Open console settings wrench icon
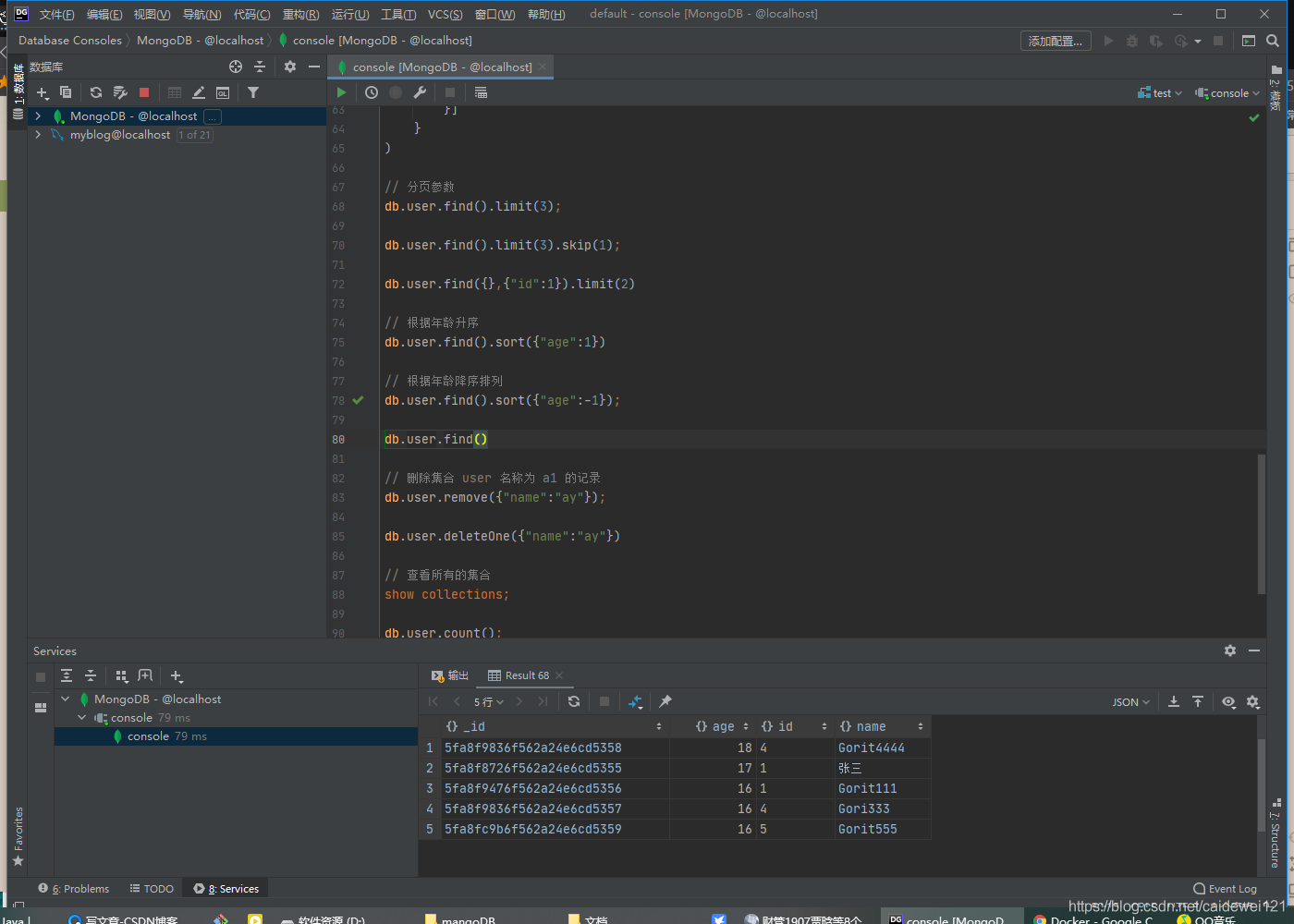1294x924 pixels. 420,92
